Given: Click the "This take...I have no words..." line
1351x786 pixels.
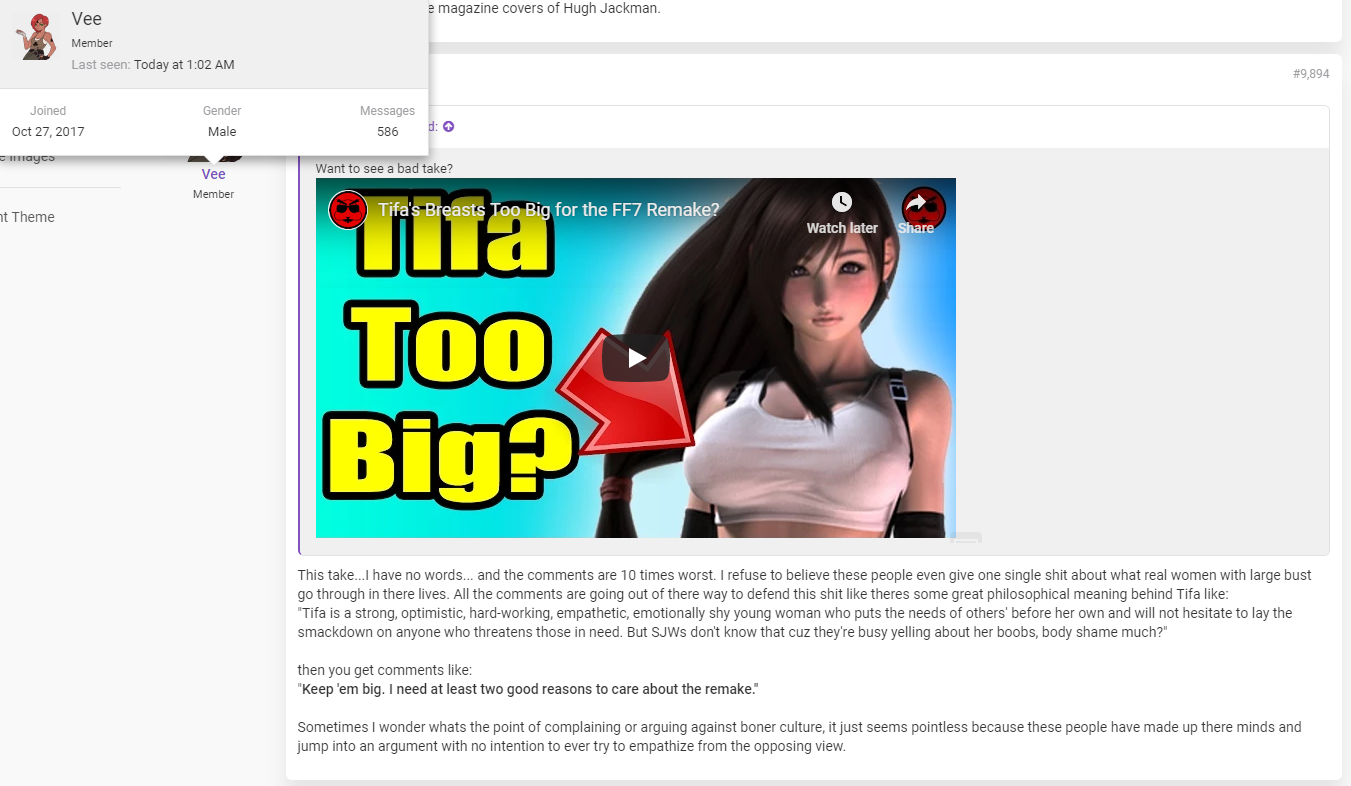Looking at the screenshot, I should [x=804, y=575].
